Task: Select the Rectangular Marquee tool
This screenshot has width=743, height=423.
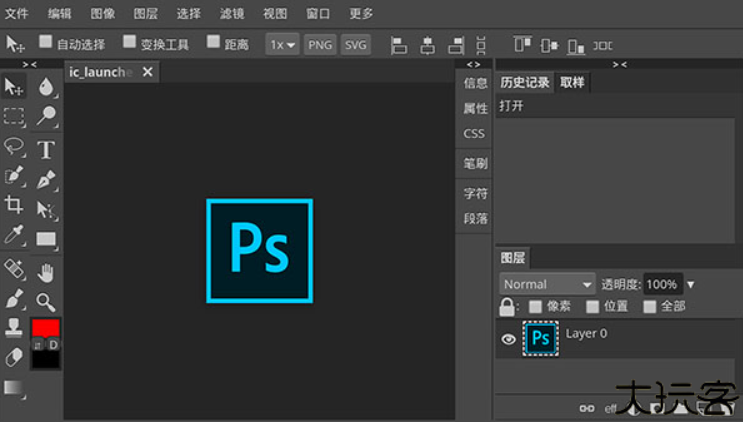Action: tap(14, 116)
